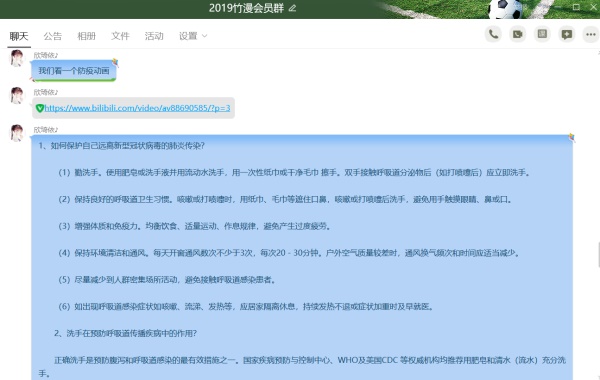Click sender avatar beside the bilibili link message
This screenshot has height=380, width=600.
click(x=17, y=96)
